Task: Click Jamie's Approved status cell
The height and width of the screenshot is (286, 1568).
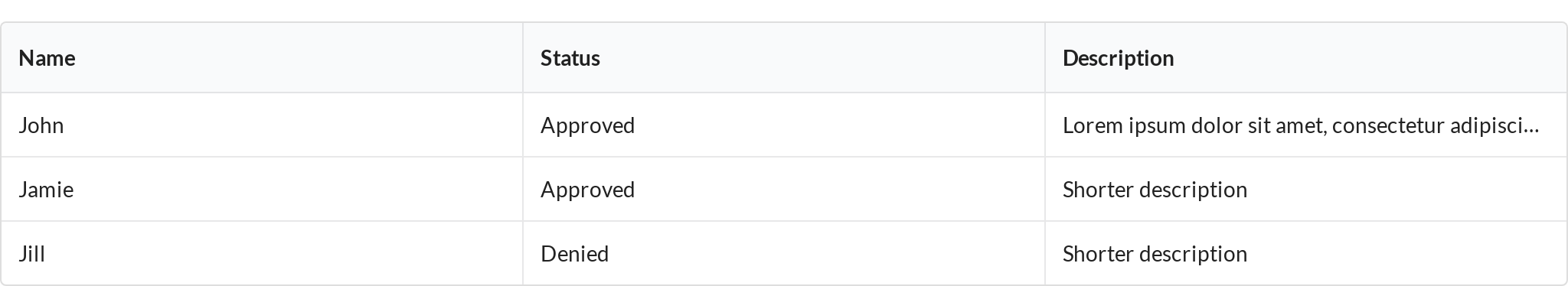Action: point(784,190)
